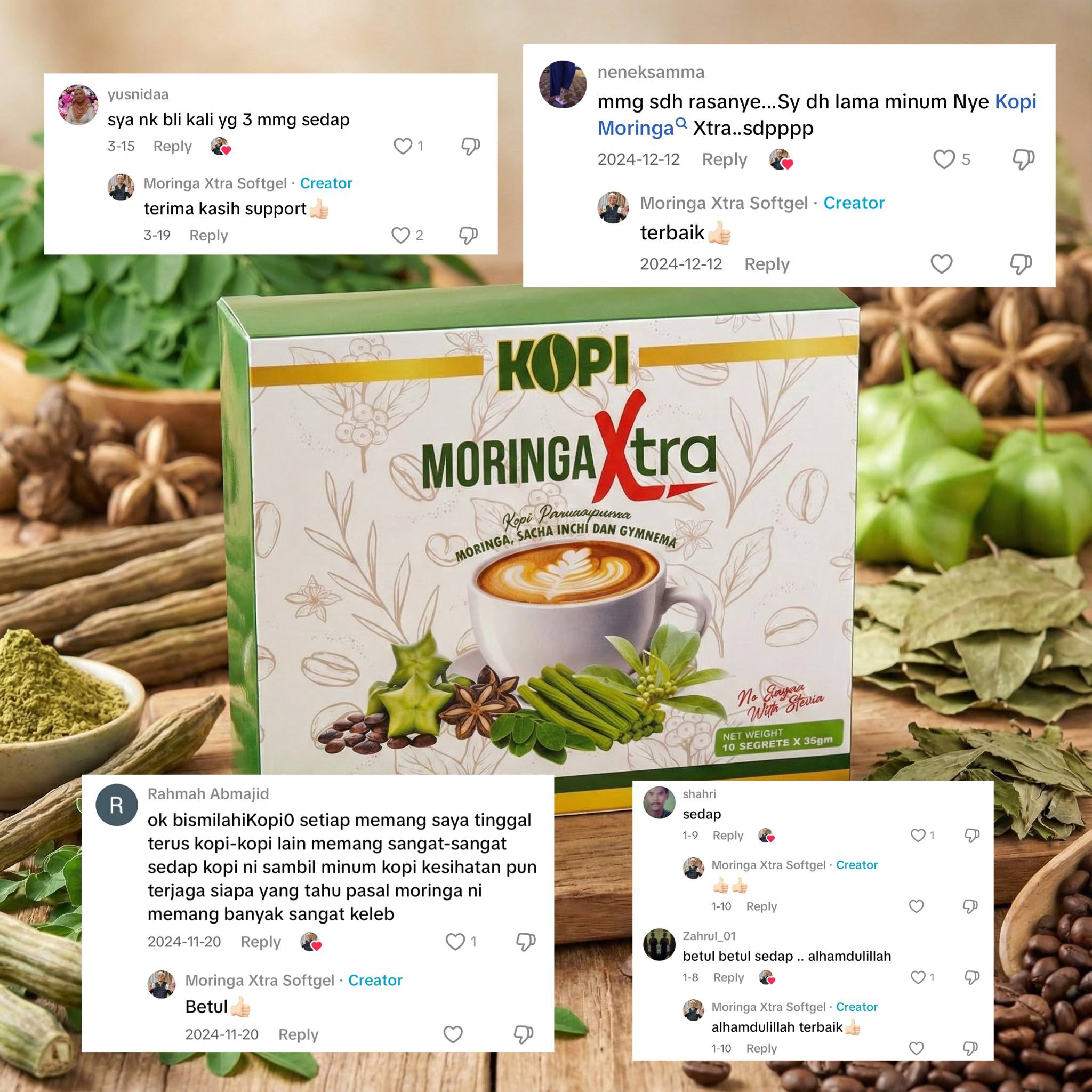Like the 'alhamdulillah terbaik' reply
This screenshot has height=1092, width=1092.
(x=916, y=1048)
